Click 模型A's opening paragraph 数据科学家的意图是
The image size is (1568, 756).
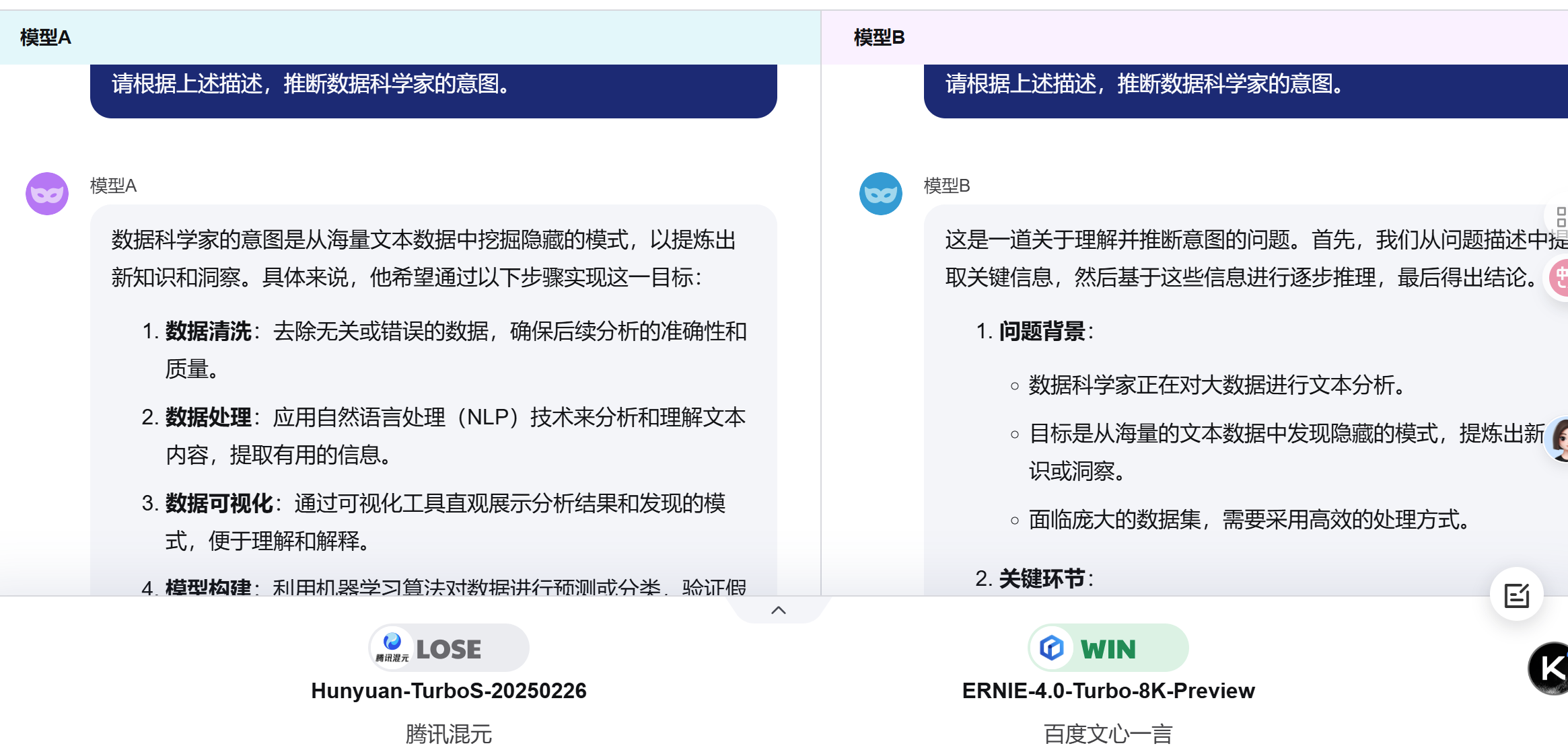click(x=424, y=258)
